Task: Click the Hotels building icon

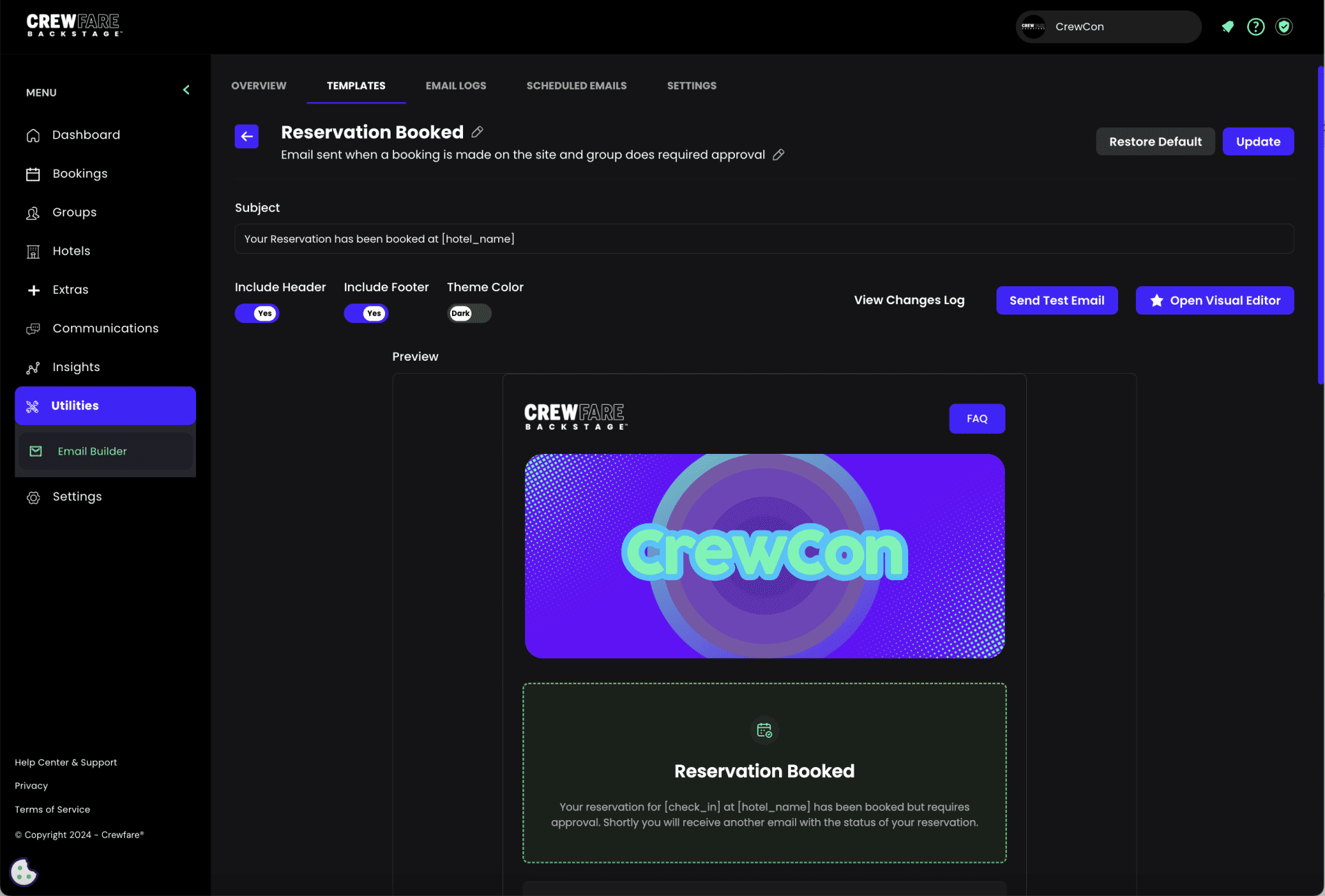Action: [x=33, y=252]
